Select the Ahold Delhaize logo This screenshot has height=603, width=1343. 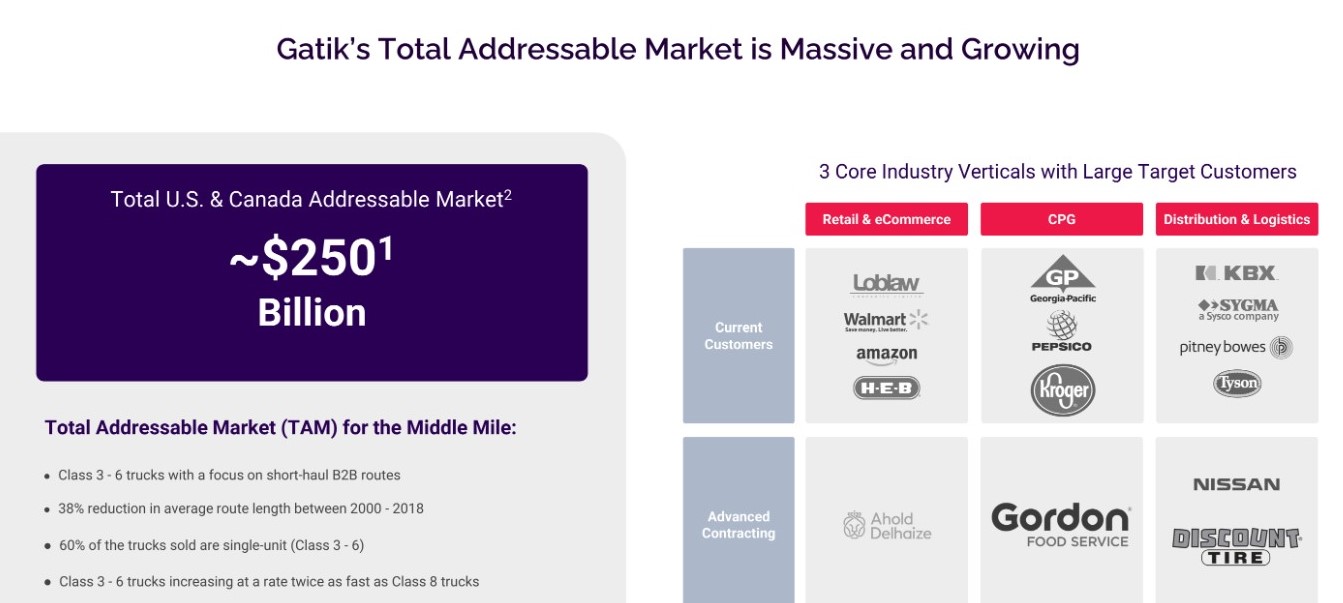pos(887,526)
